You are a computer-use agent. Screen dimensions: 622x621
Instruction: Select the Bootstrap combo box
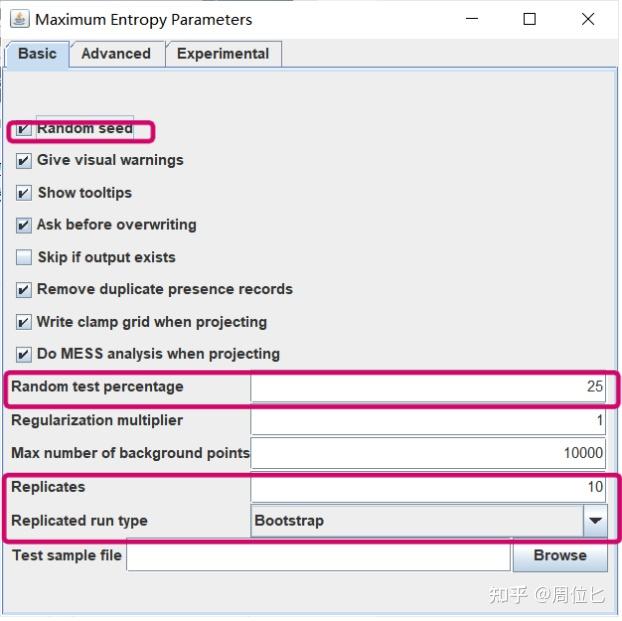tap(417, 520)
